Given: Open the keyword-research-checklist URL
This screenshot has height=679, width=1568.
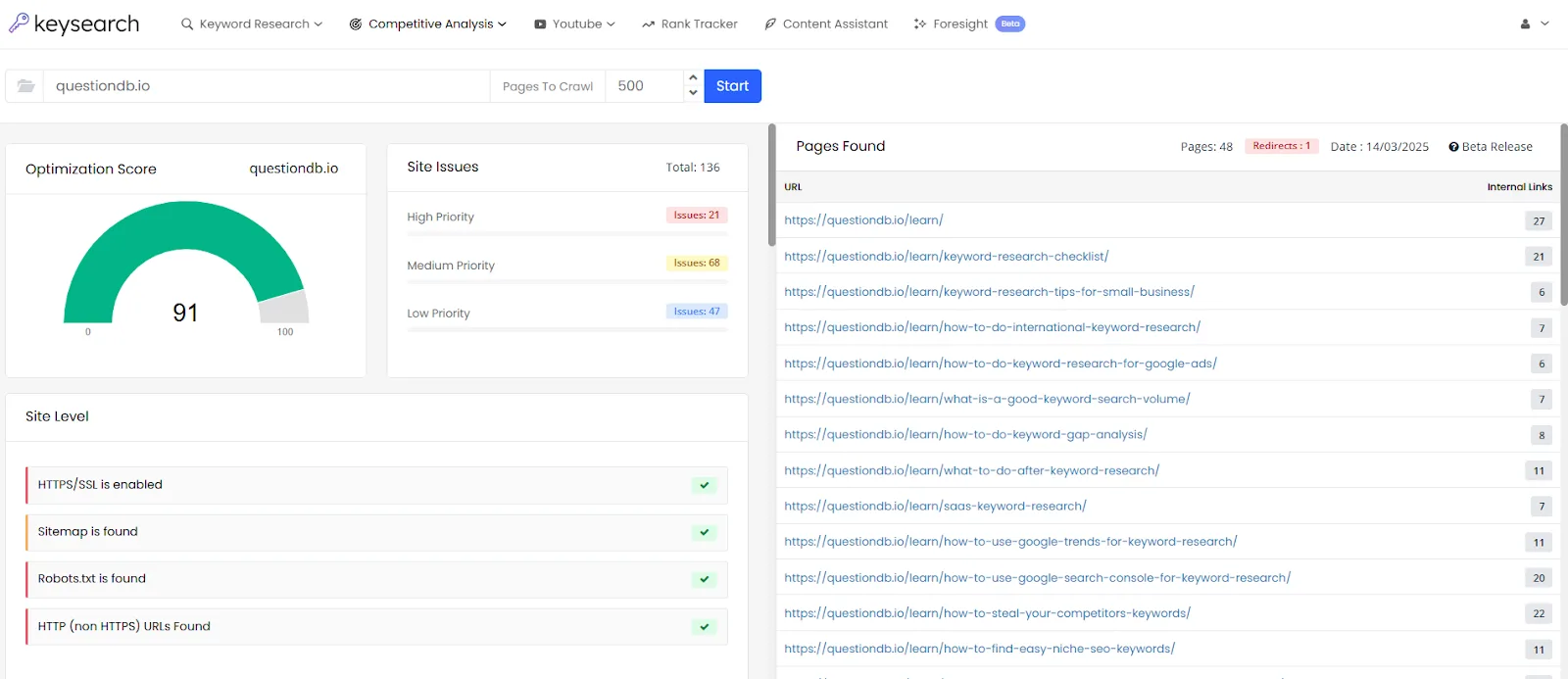Looking at the screenshot, I should point(947,257).
